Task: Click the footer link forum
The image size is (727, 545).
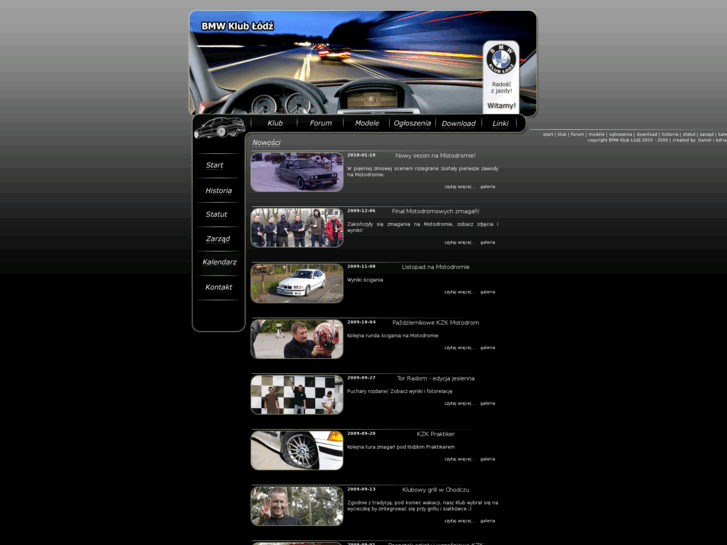Action: (577, 135)
